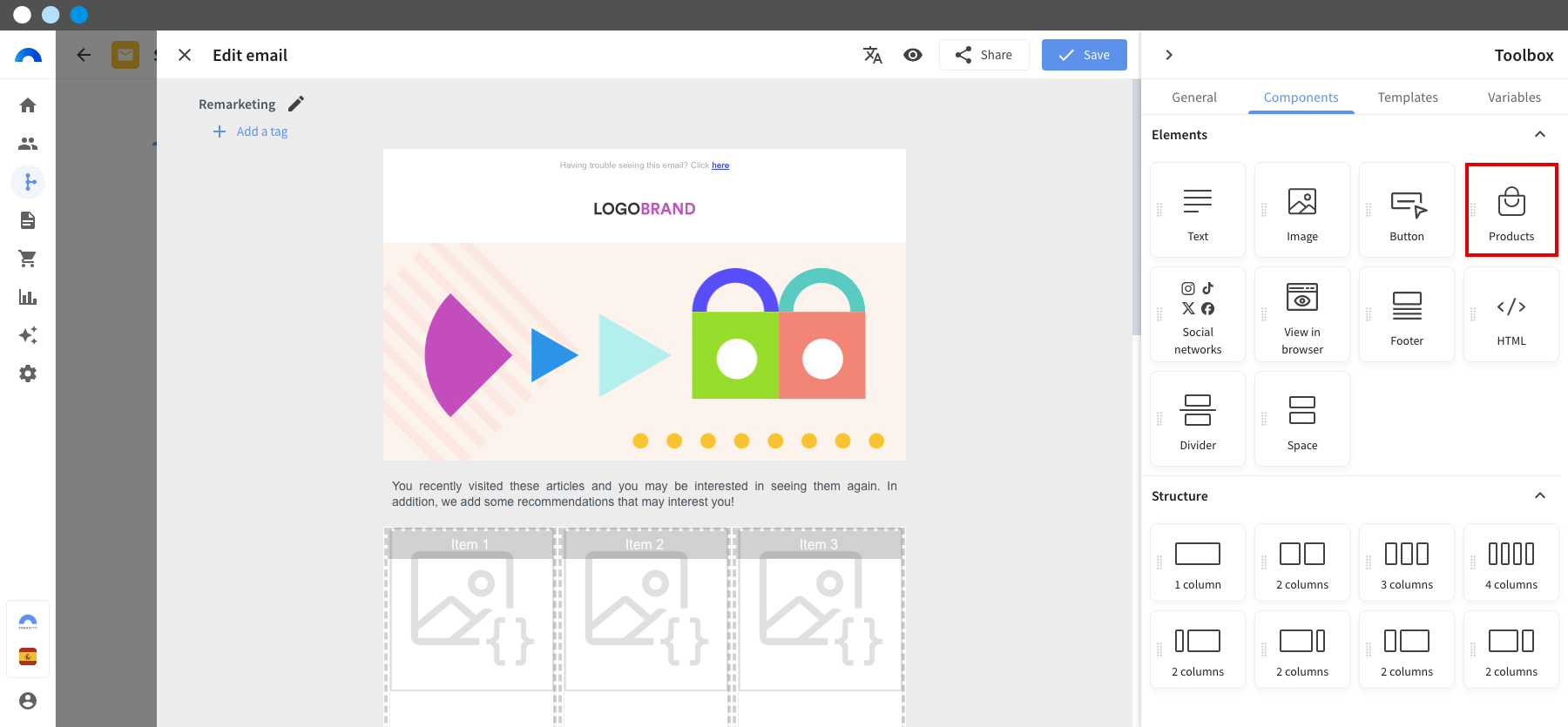Collapse the Toolbox panel with the chevron
The image size is (1568, 727).
pos(1169,55)
